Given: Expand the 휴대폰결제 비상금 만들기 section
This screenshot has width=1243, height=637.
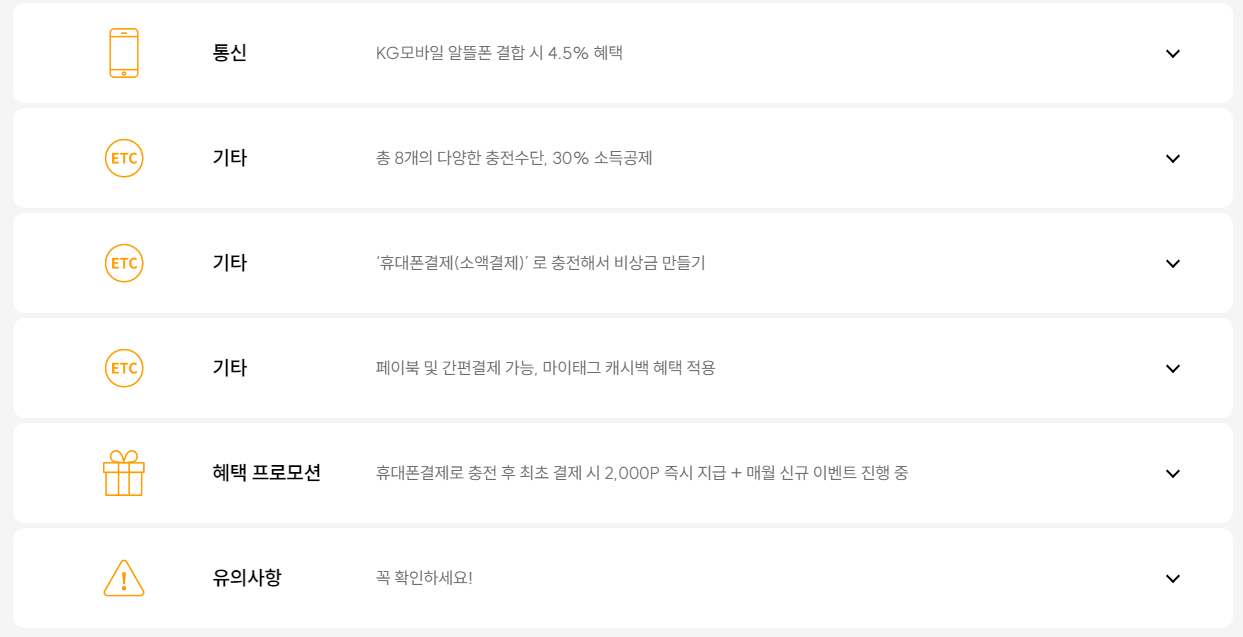Looking at the screenshot, I should (1171, 263).
